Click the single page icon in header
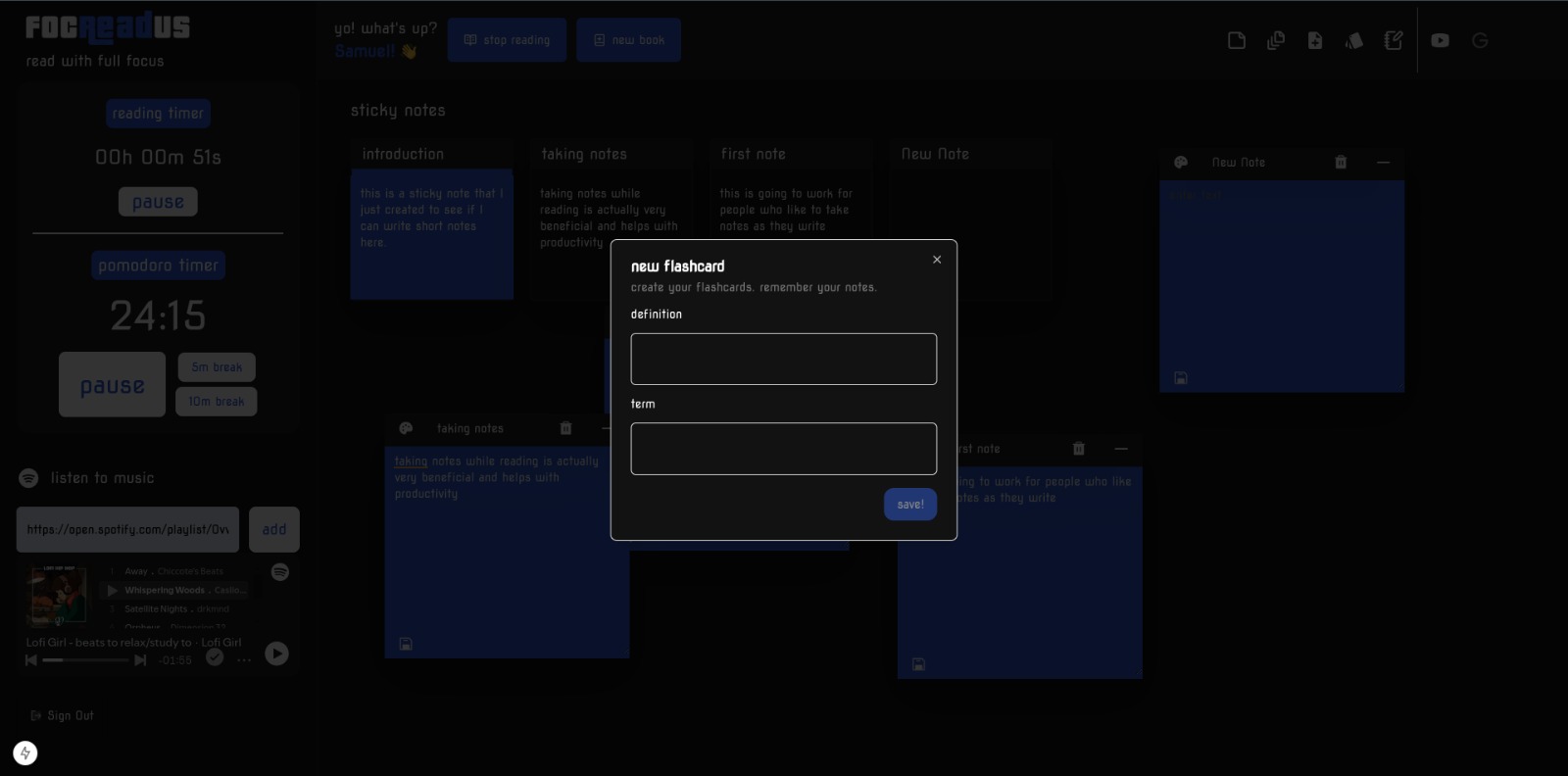This screenshot has height=776, width=1568. (1237, 40)
